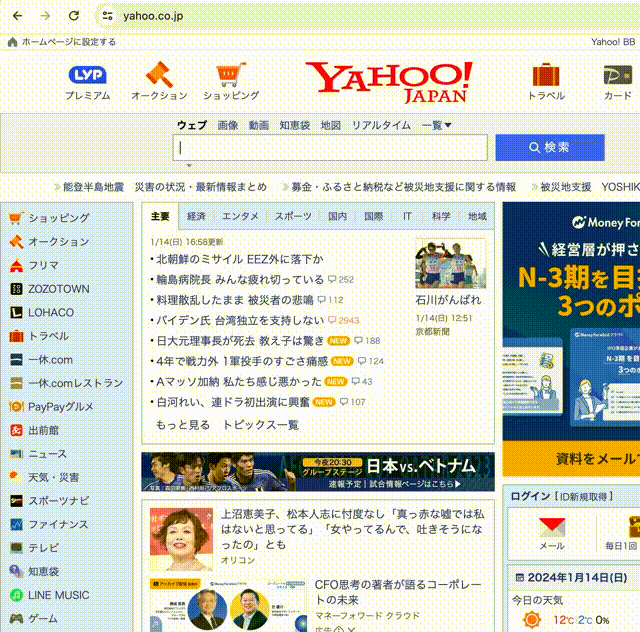Click the home icon next to ホームページに設定する
The image size is (640, 632).
pos(12,42)
